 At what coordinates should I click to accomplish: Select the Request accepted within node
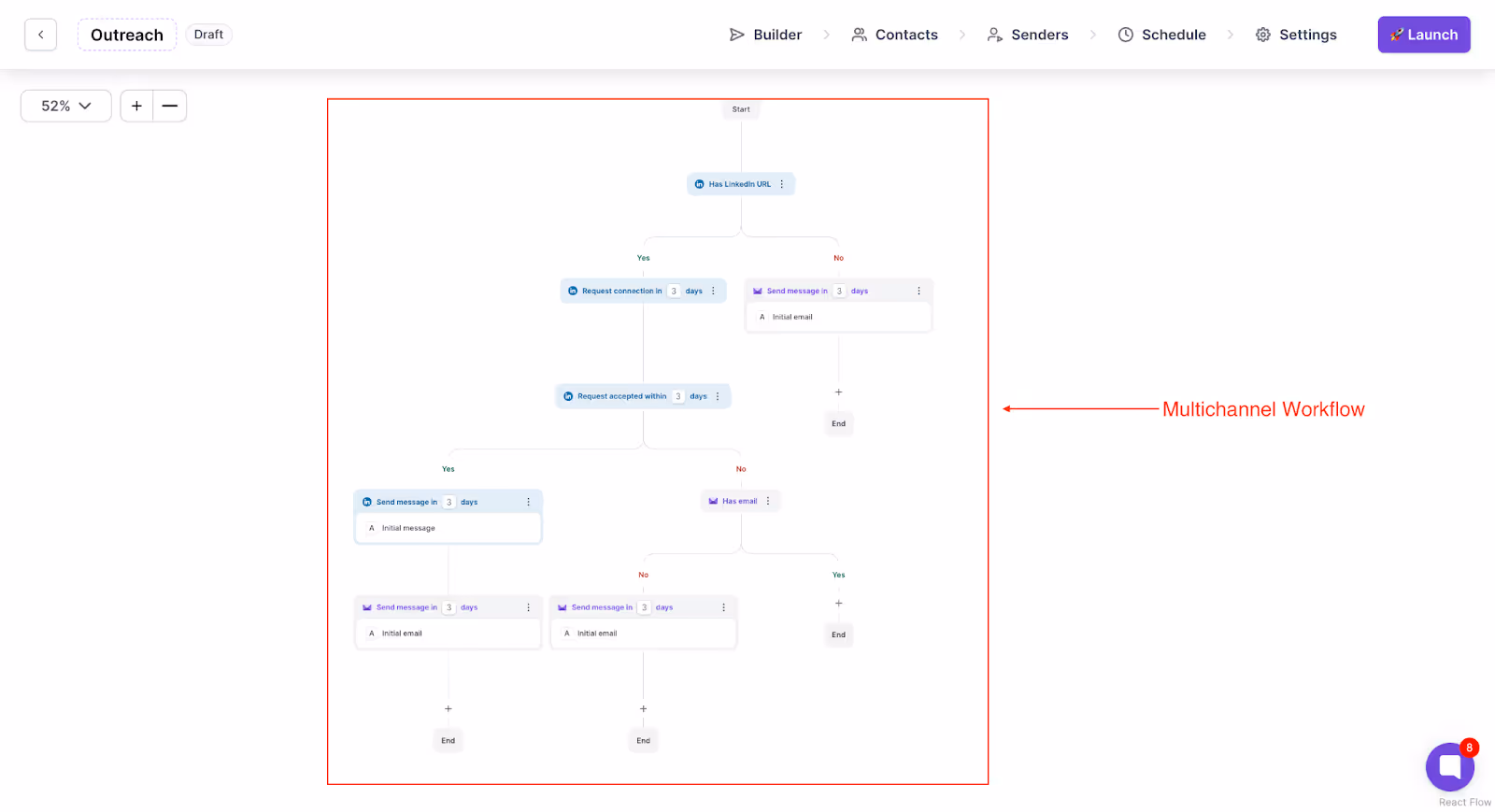point(643,396)
